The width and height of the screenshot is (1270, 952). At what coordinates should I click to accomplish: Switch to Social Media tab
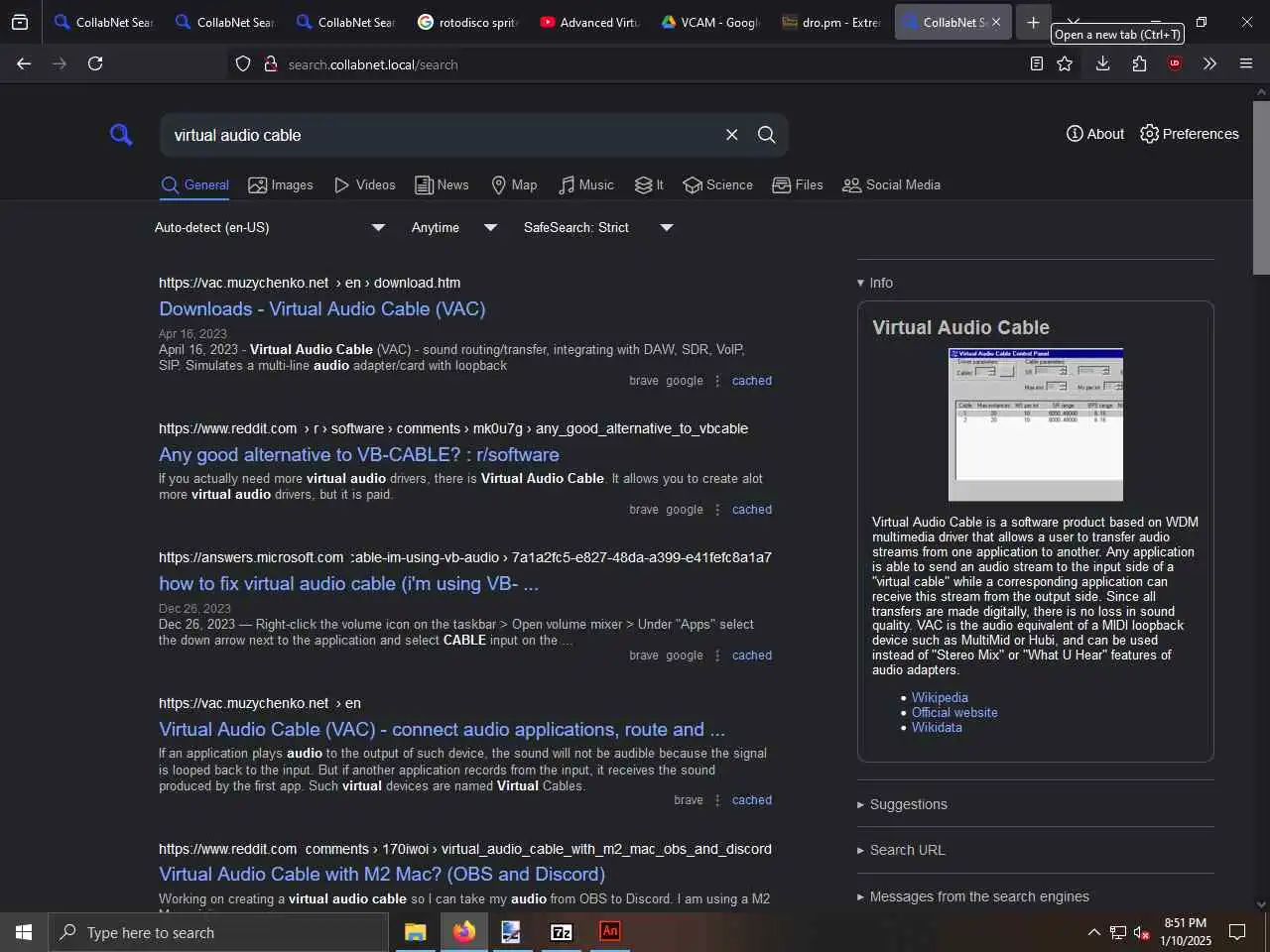[891, 185]
